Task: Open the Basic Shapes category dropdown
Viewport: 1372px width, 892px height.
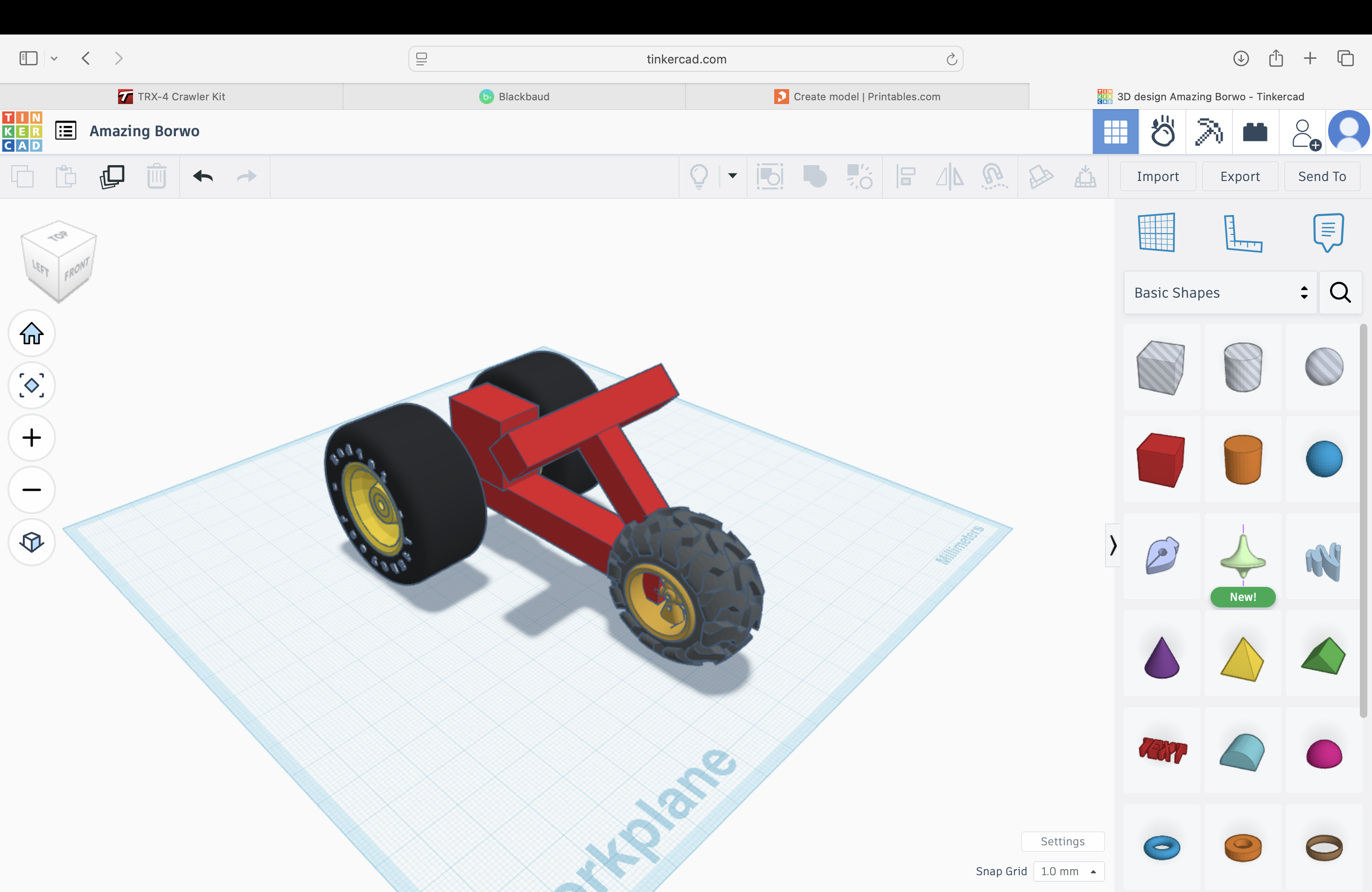Action: tap(1220, 293)
